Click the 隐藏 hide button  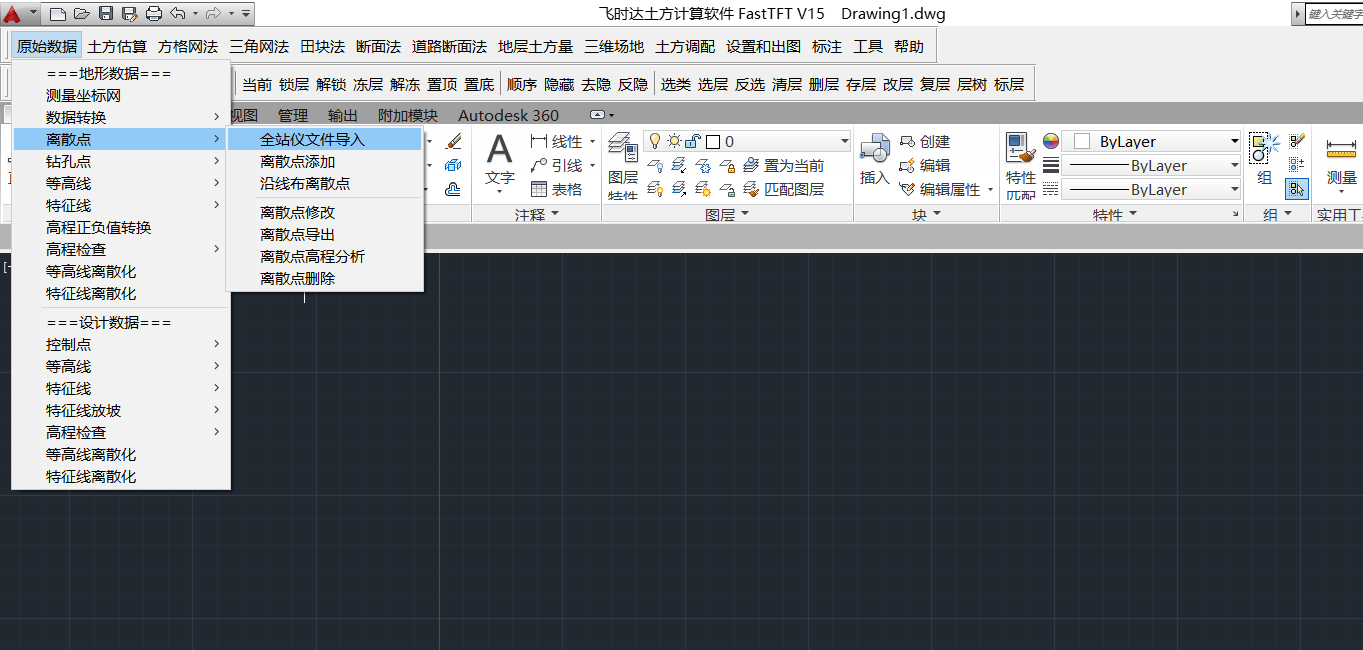click(x=559, y=85)
